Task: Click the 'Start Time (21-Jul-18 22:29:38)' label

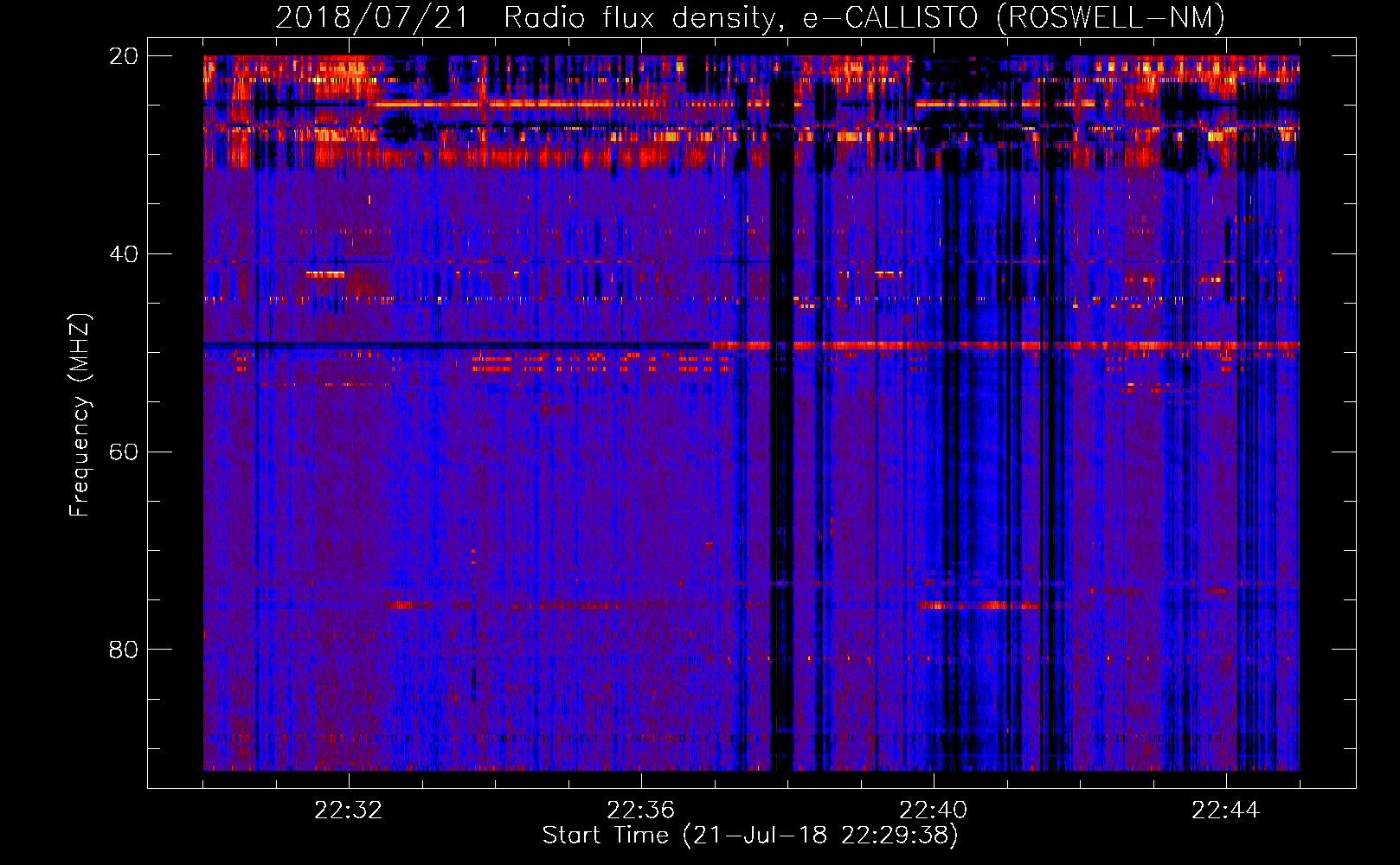Action: 750,836
